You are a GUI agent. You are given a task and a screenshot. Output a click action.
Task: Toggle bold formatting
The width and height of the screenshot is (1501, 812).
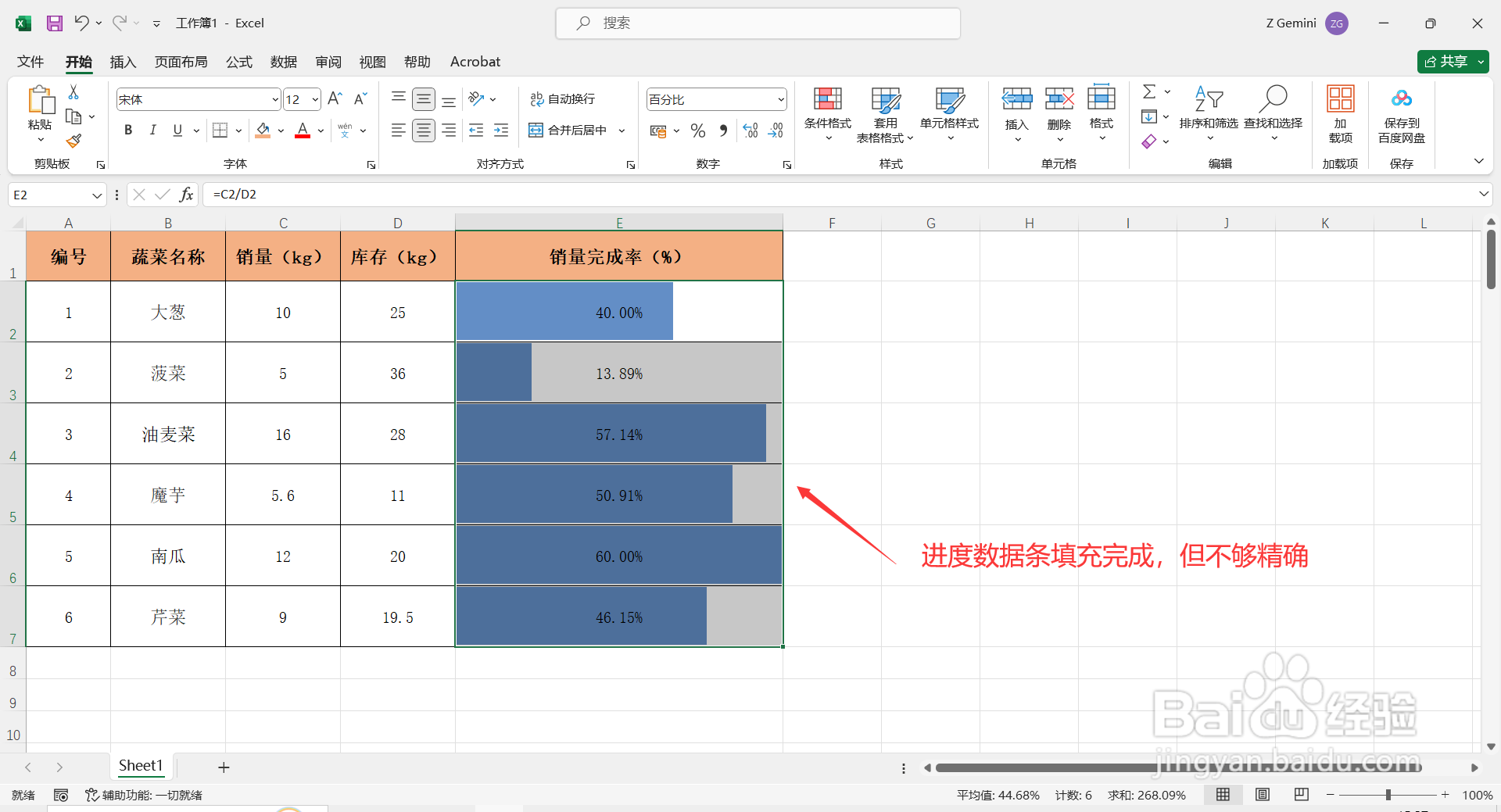(128, 130)
